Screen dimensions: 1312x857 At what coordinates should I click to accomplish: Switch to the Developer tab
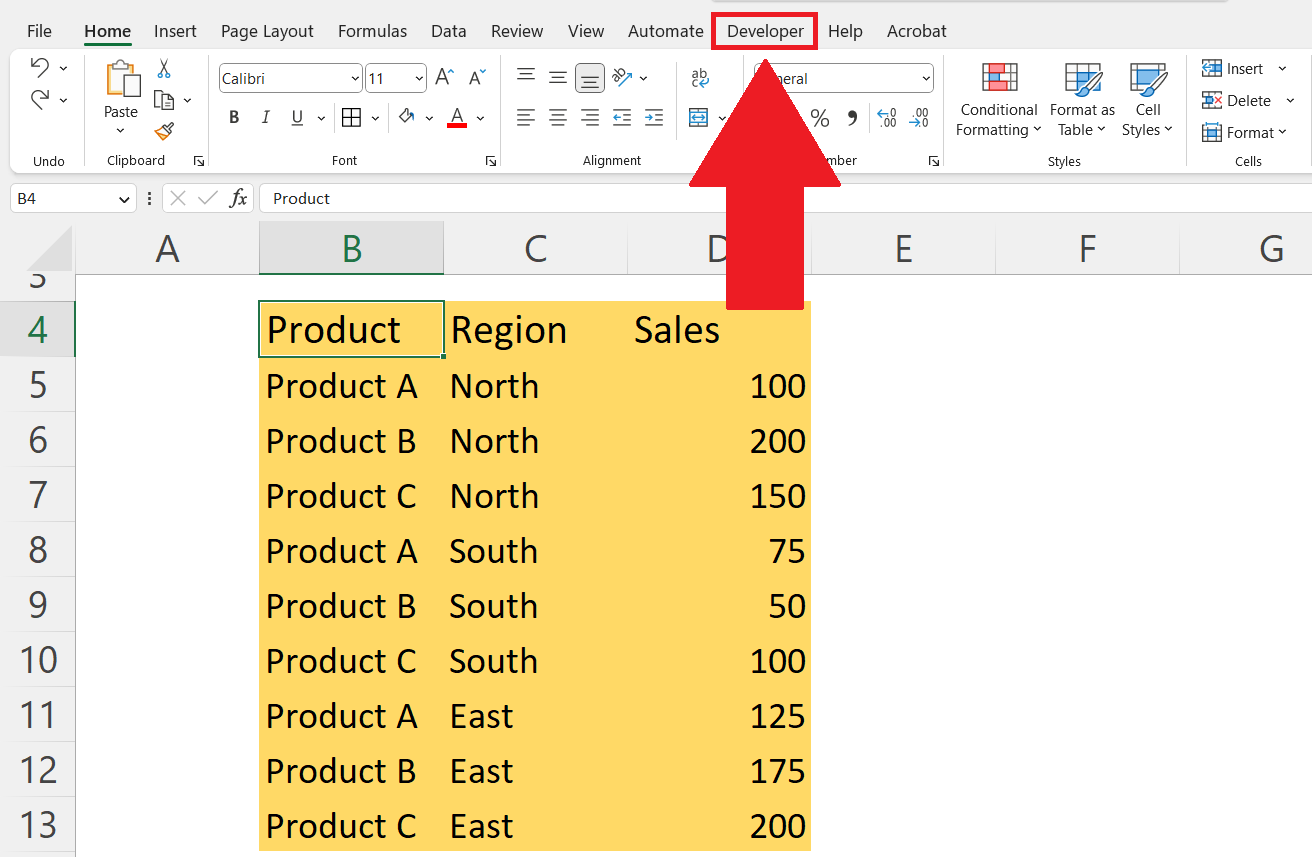(765, 31)
